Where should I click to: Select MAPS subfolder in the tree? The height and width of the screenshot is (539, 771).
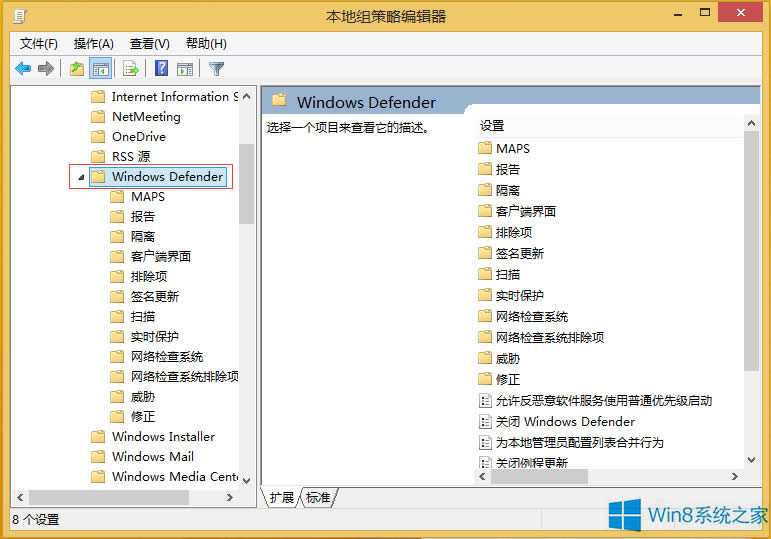point(148,197)
